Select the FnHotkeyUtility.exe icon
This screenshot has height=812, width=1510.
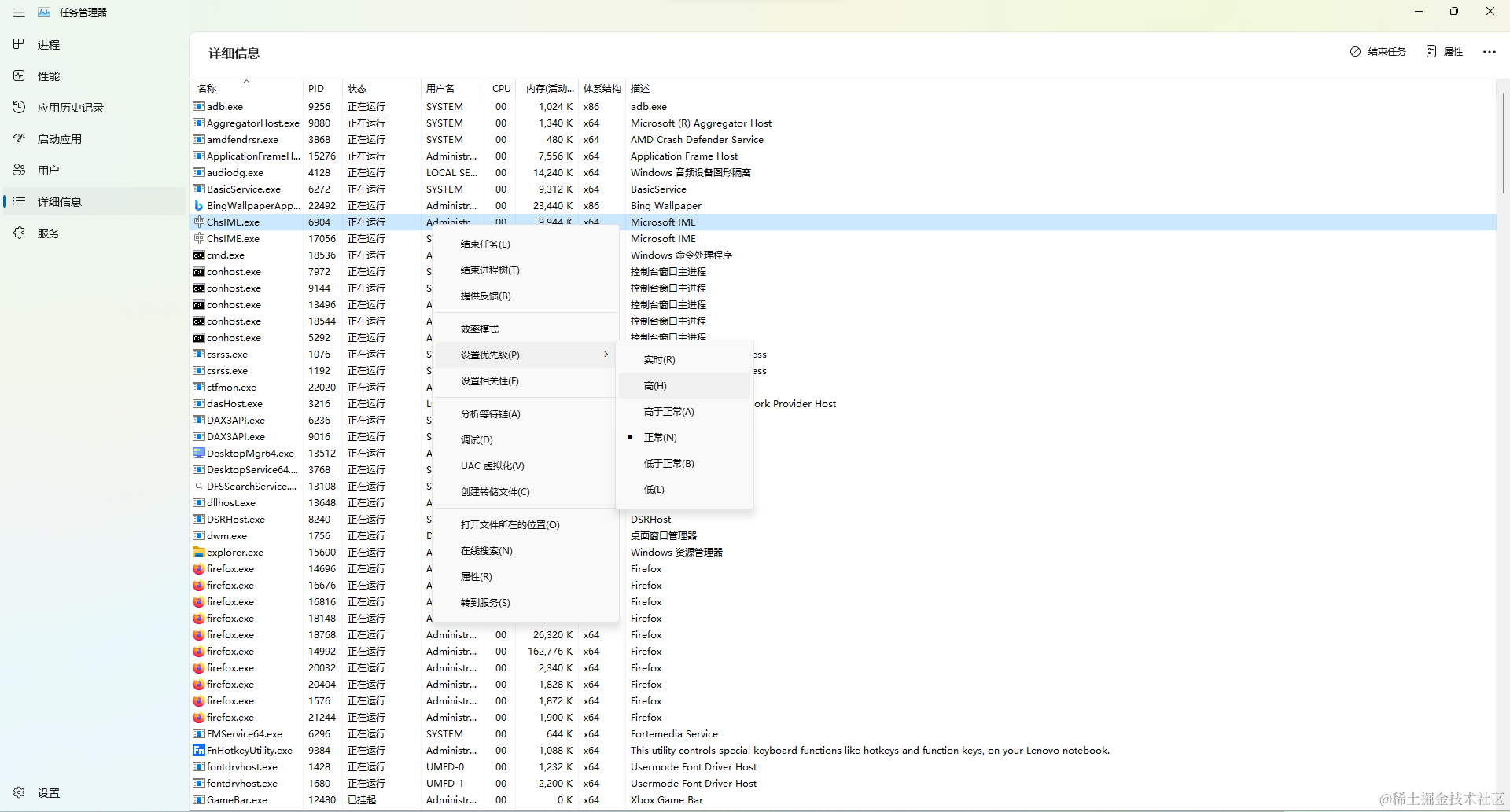[199, 751]
